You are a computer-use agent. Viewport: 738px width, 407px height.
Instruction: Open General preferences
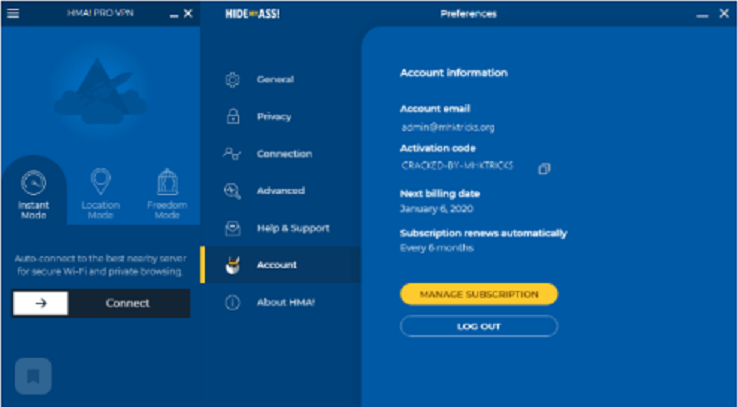point(275,80)
